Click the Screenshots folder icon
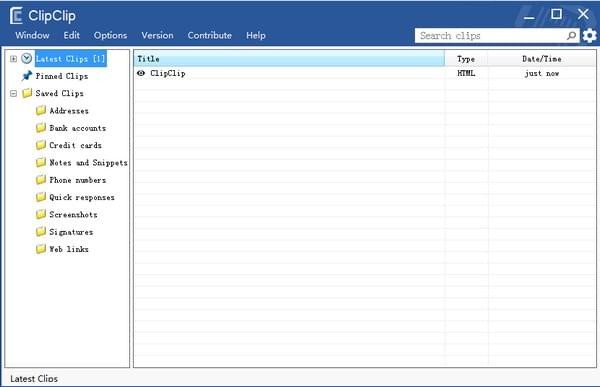This screenshot has width=600, height=387. [x=41, y=214]
